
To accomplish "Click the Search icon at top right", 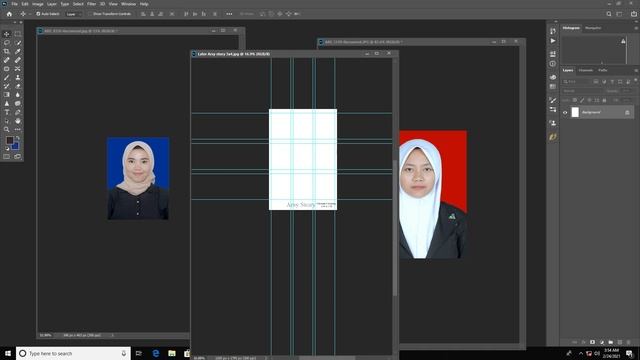I will pos(609,14).
